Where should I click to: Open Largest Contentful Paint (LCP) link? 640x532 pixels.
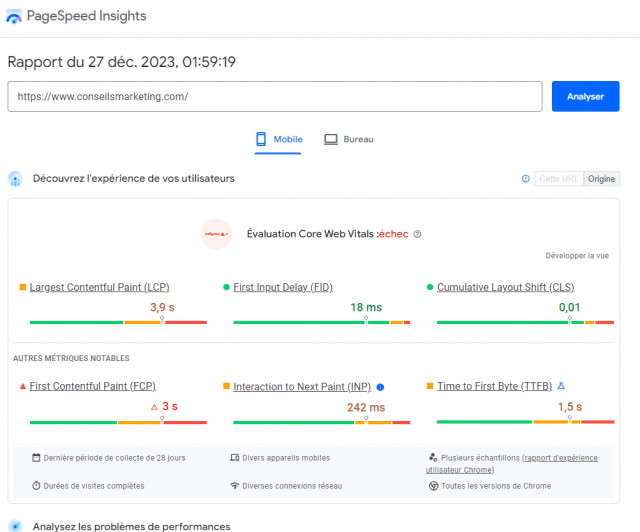tap(99, 287)
